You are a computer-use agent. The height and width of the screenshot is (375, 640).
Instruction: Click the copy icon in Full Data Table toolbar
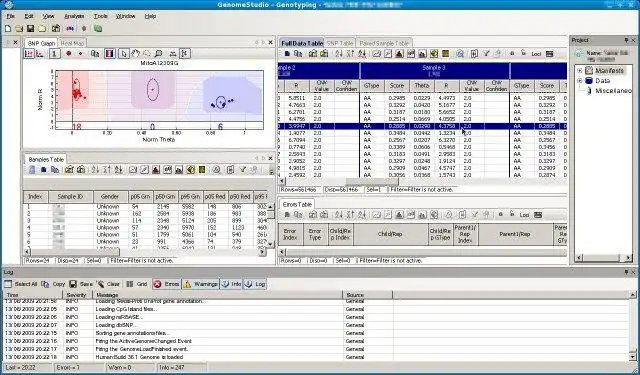click(x=298, y=53)
